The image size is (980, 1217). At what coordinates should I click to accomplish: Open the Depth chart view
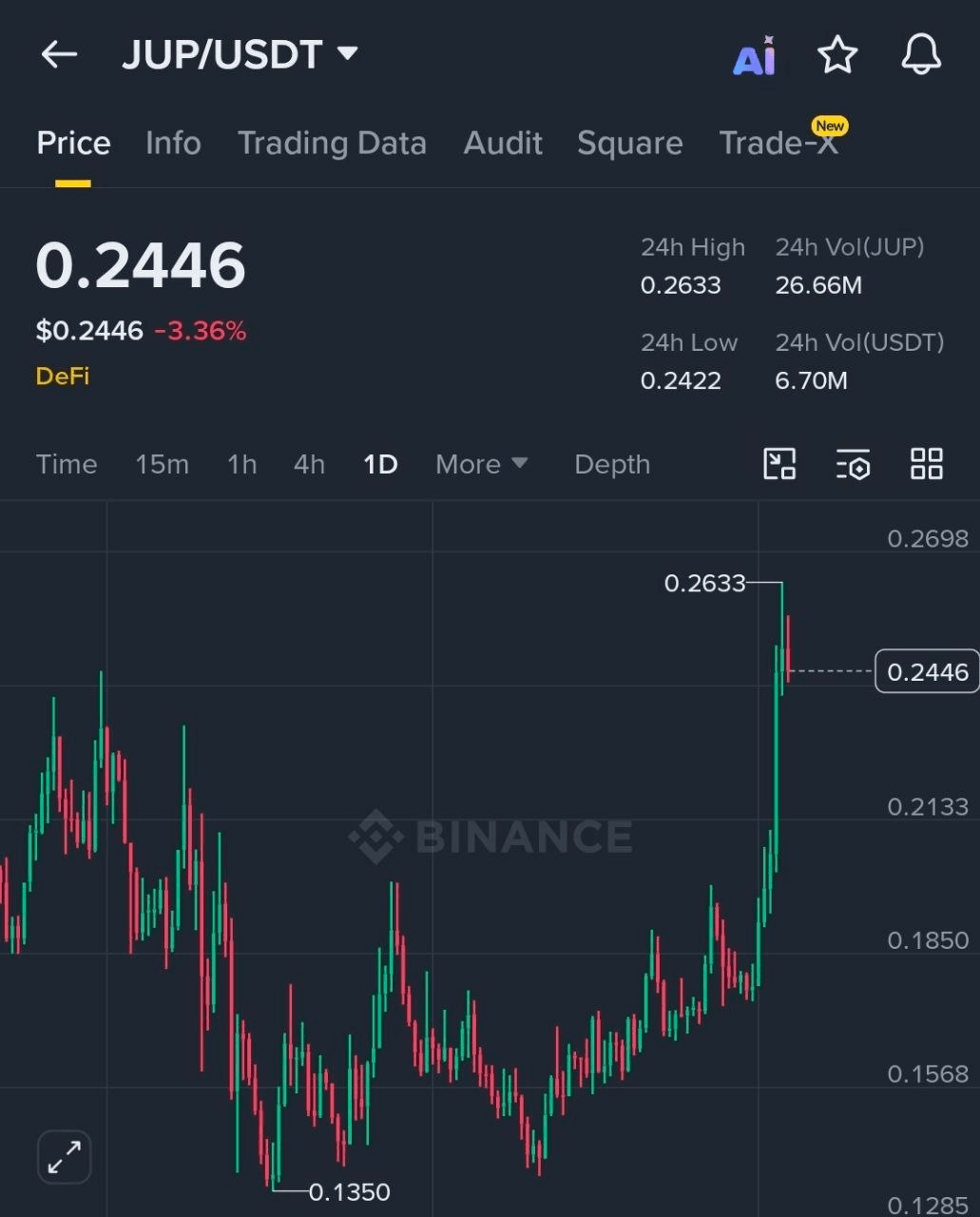tap(612, 464)
